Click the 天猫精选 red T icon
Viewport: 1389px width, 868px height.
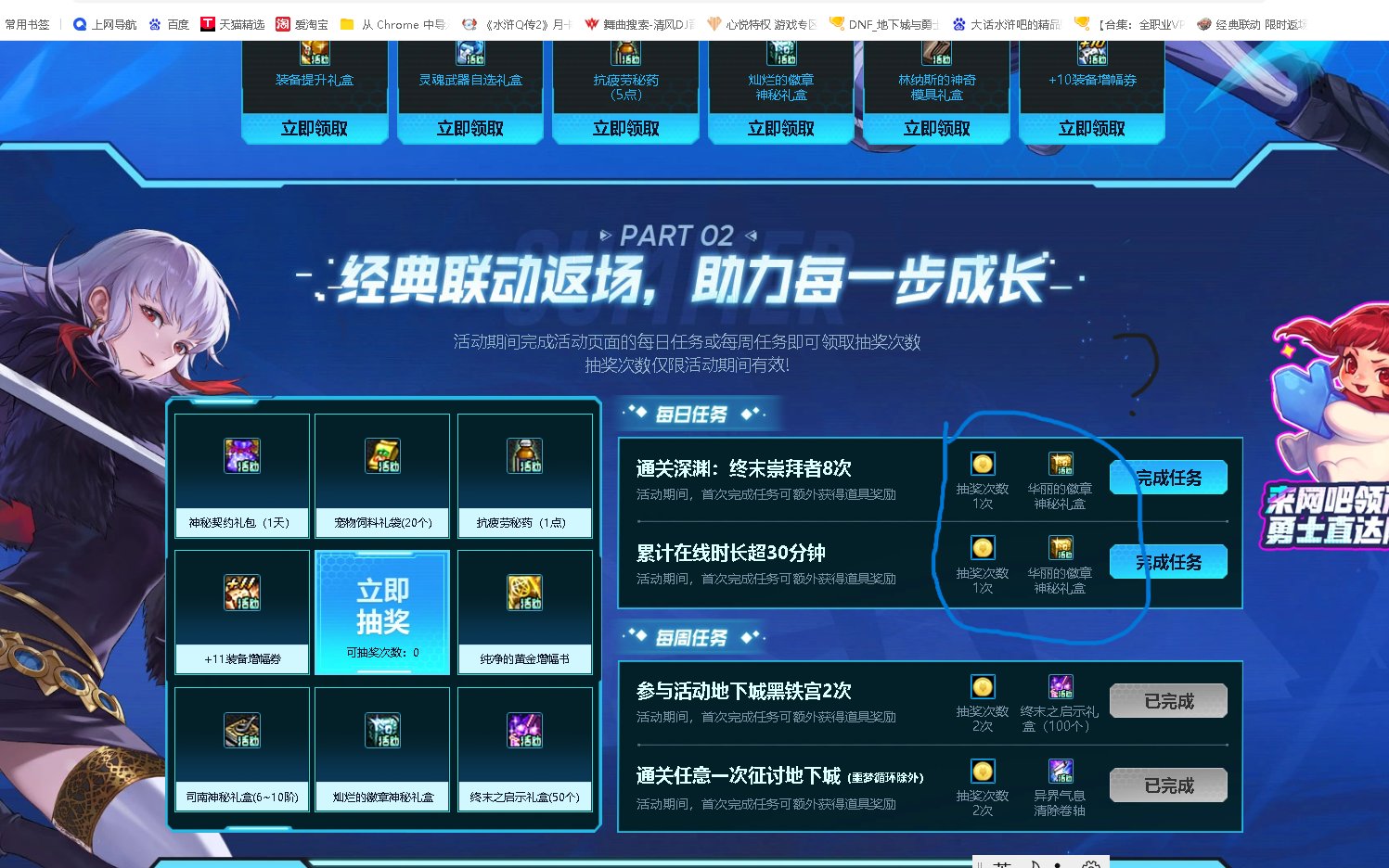[209, 23]
